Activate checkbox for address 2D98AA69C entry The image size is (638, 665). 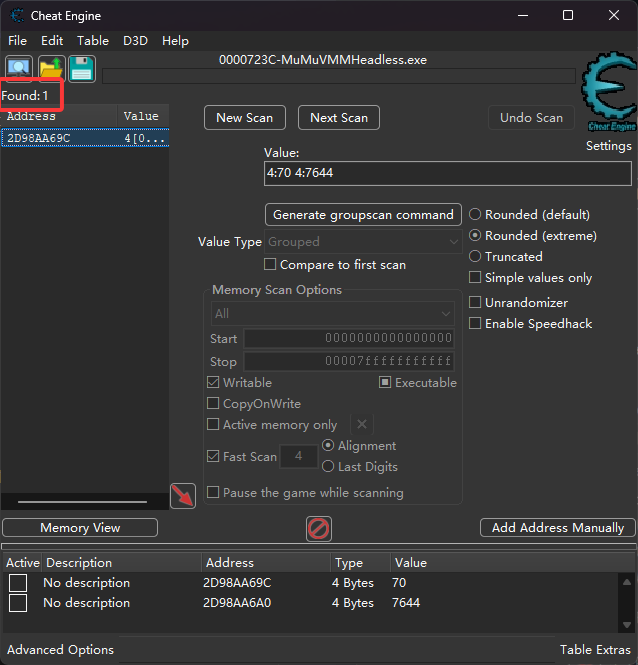pos(18,583)
